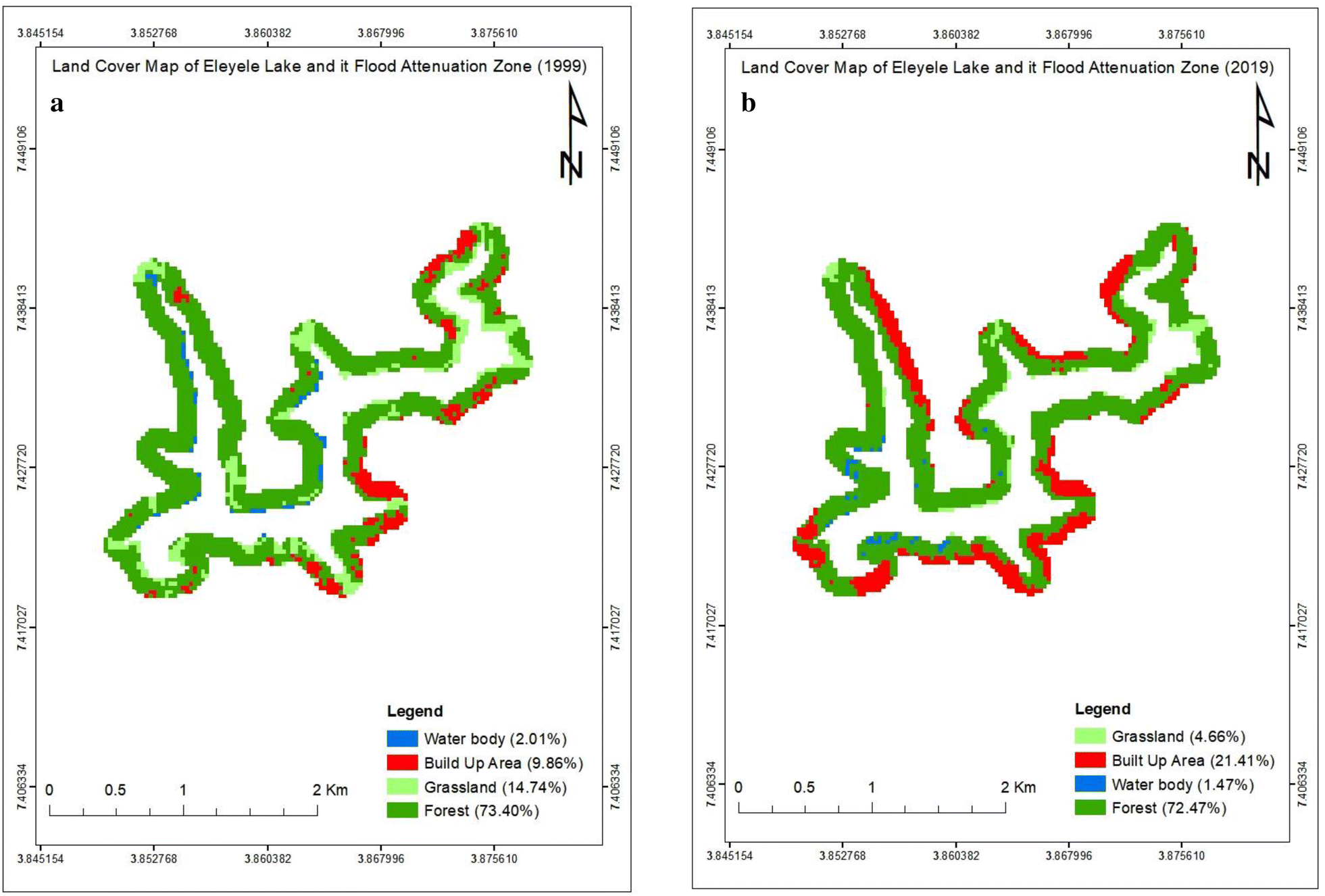The image size is (1325, 896).
Task: Click top longitude 3.867996 on map a
Action: click(x=380, y=33)
